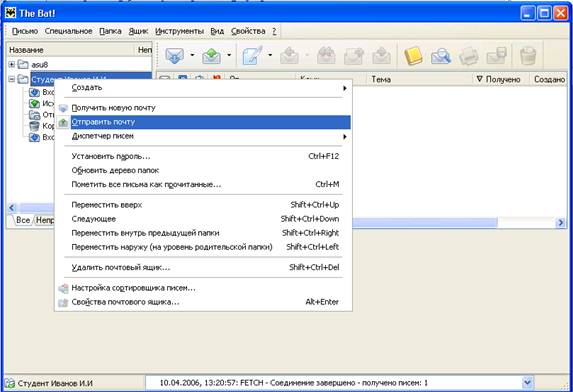Open the Свойства menu
Image resolution: width=573 pixels, height=392 pixels.
[x=248, y=31]
